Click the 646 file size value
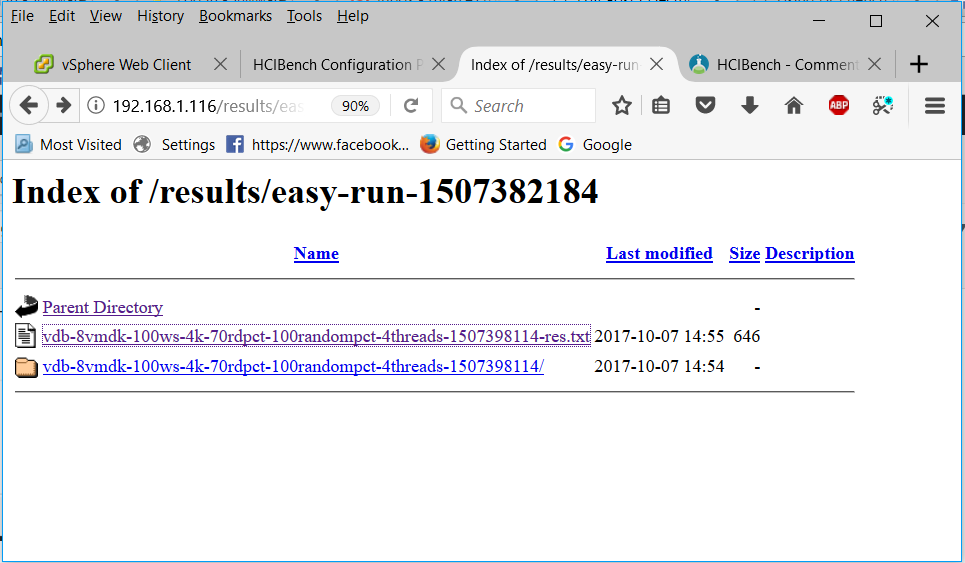Image resolution: width=965 pixels, height=563 pixels. click(747, 337)
